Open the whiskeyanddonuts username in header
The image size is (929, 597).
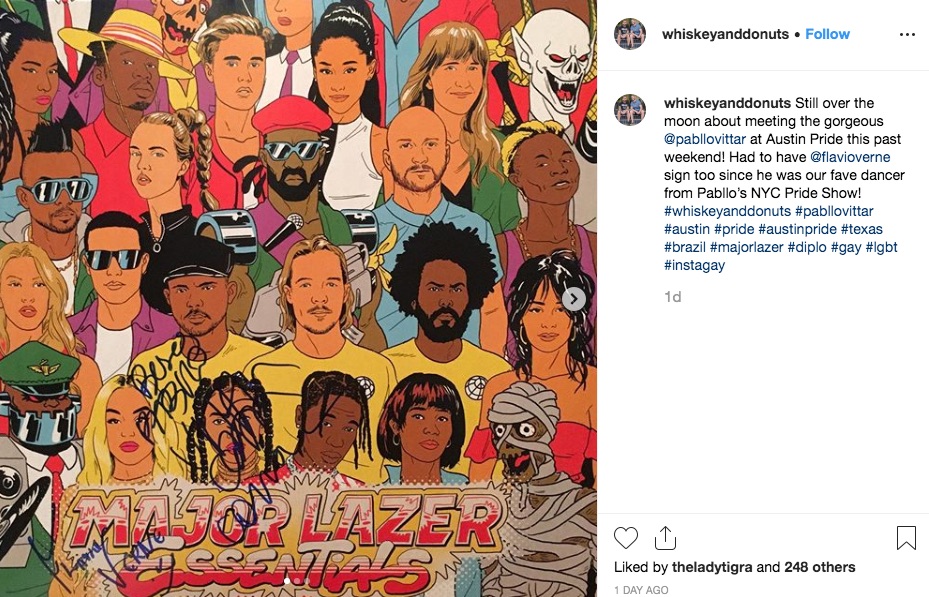725,34
